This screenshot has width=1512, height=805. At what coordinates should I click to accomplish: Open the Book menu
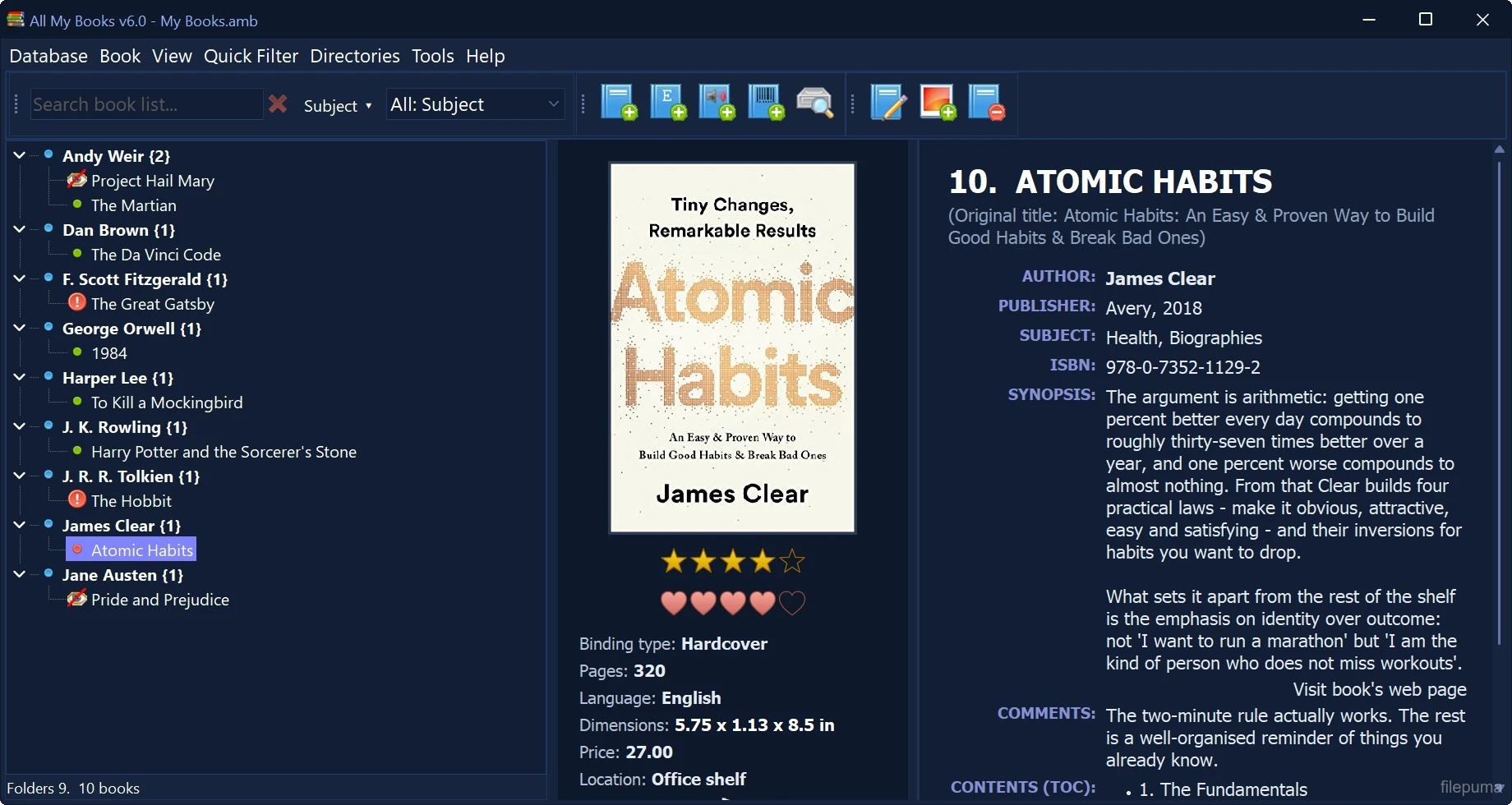(x=120, y=56)
